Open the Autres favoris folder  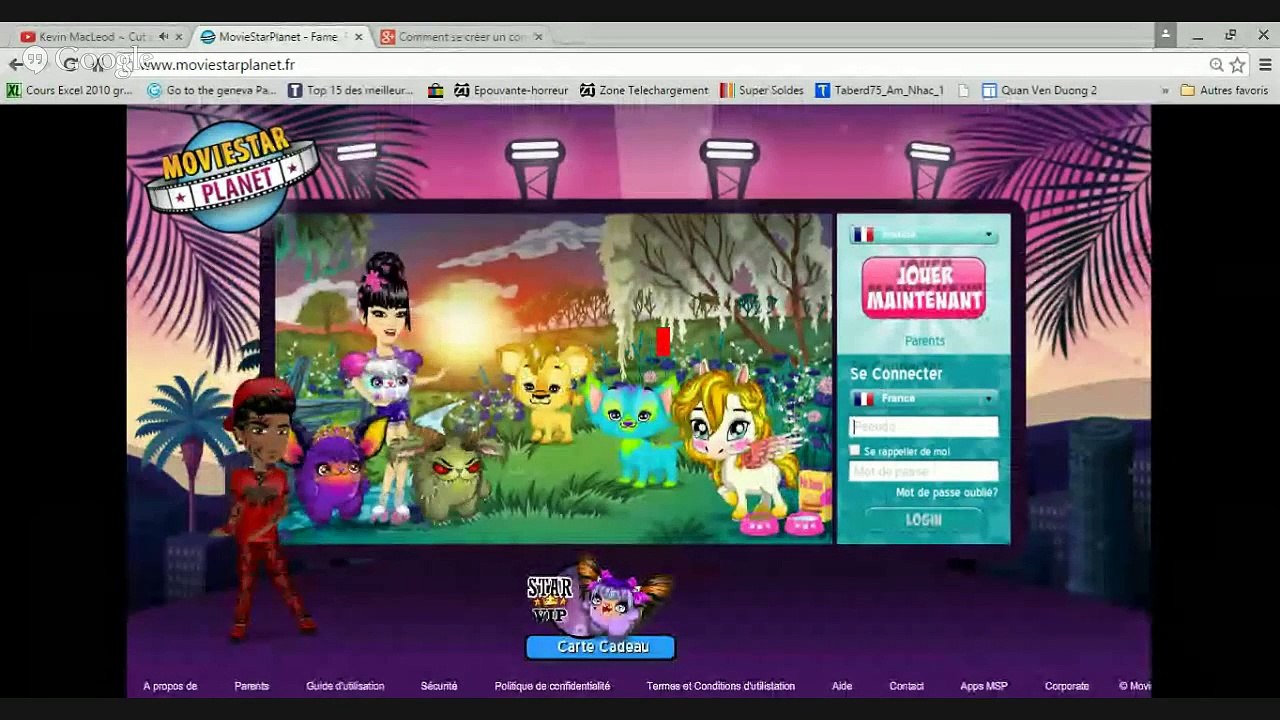pos(1224,90)
